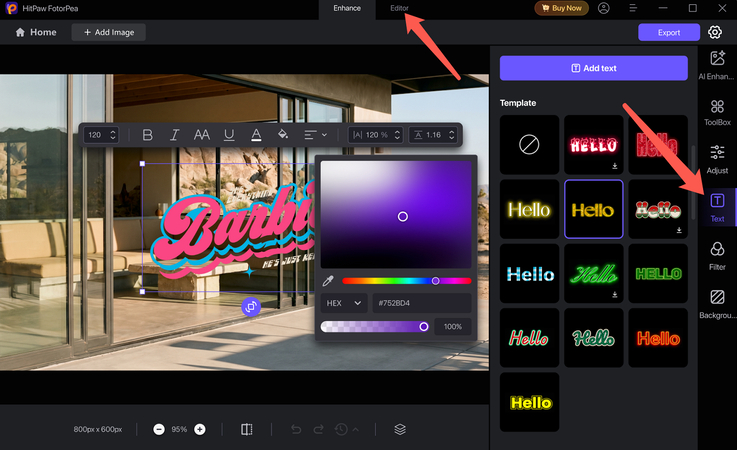Select the red dripping HELLO text template
The image size is (737, 450).
pyautogui.click(x=594, y=144)
